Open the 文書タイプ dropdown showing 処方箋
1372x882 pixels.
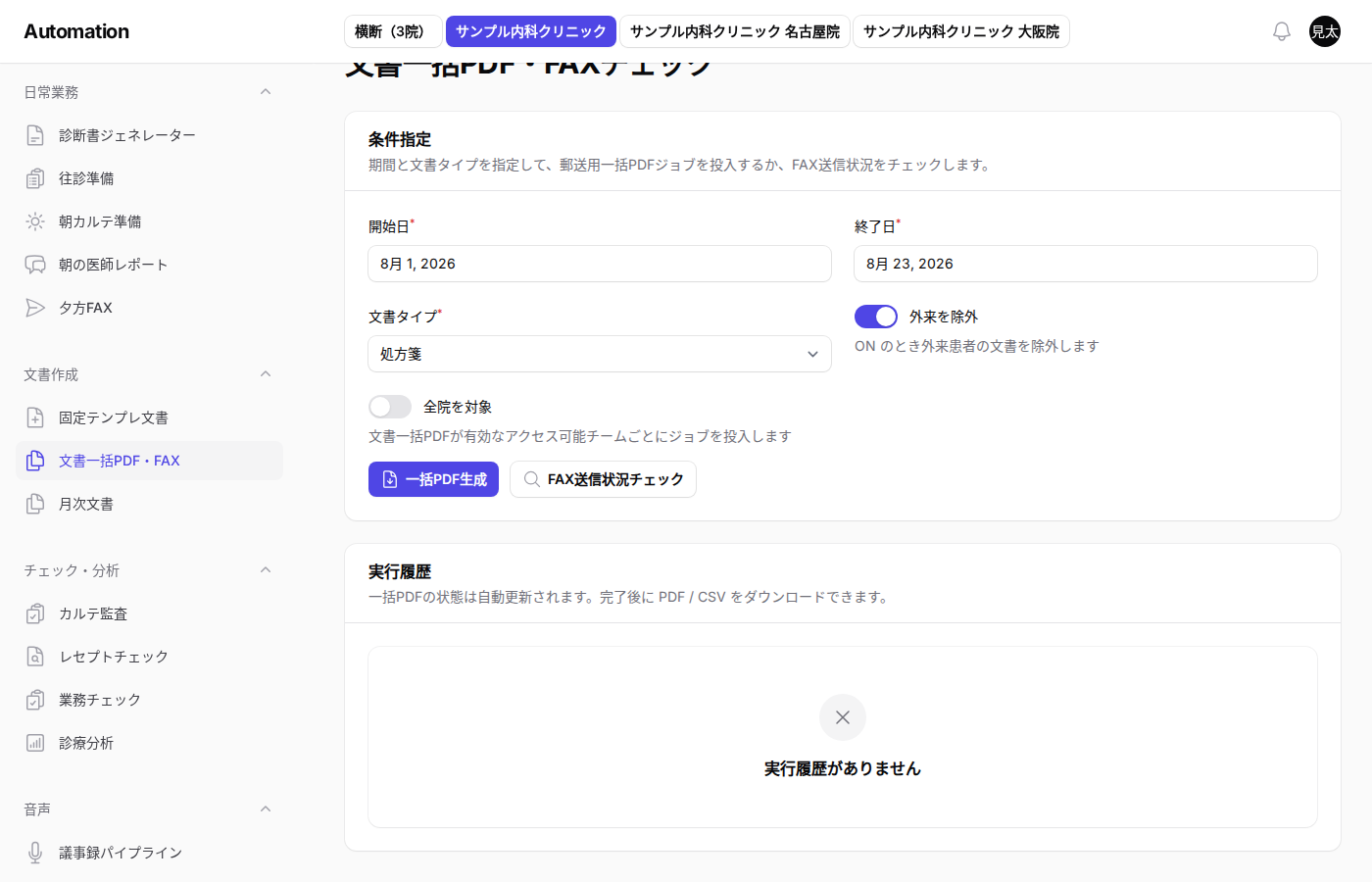point(600,354)
